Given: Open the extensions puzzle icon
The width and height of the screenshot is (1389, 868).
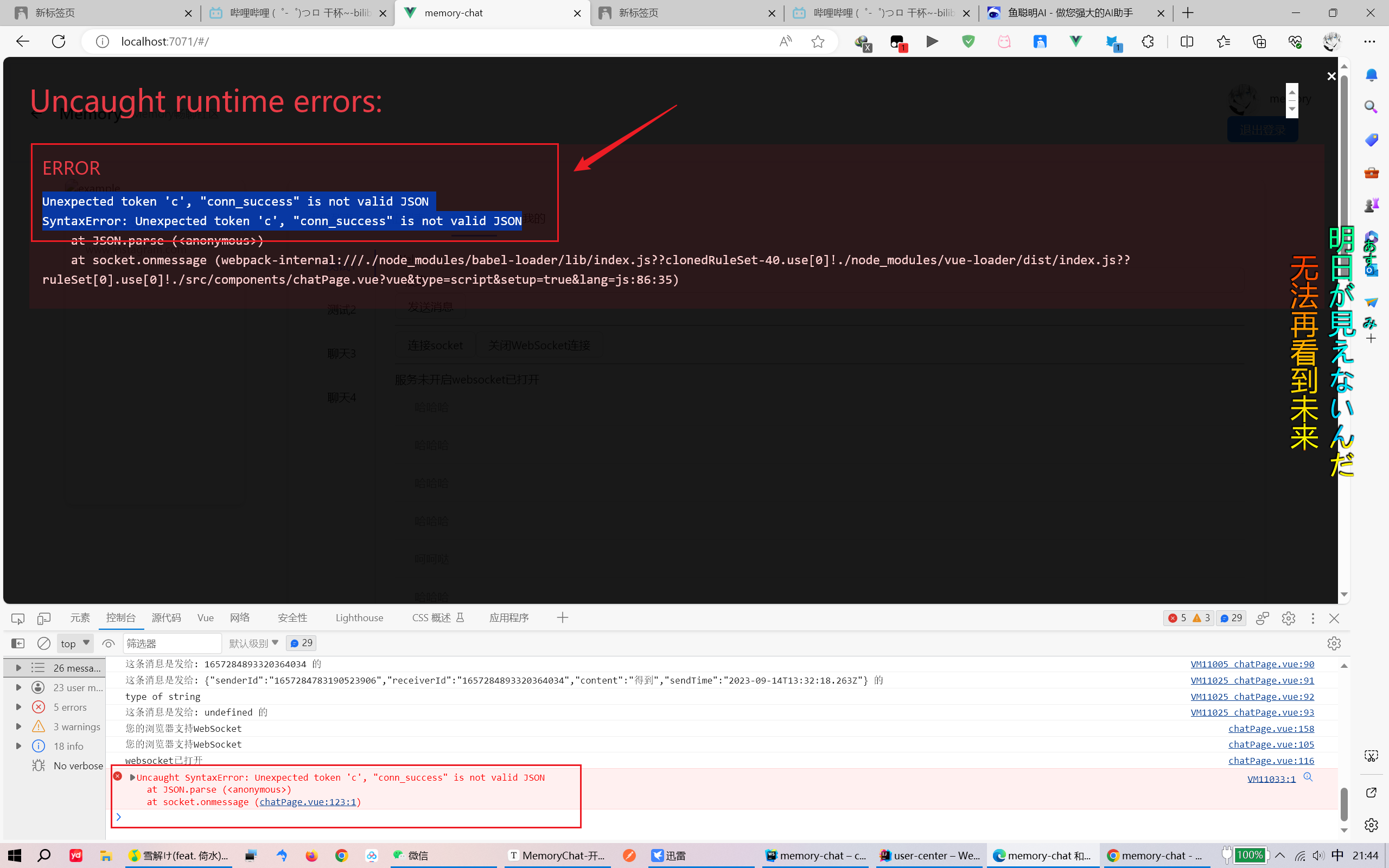Looking at the screenshot, I should click(1148, 41).
